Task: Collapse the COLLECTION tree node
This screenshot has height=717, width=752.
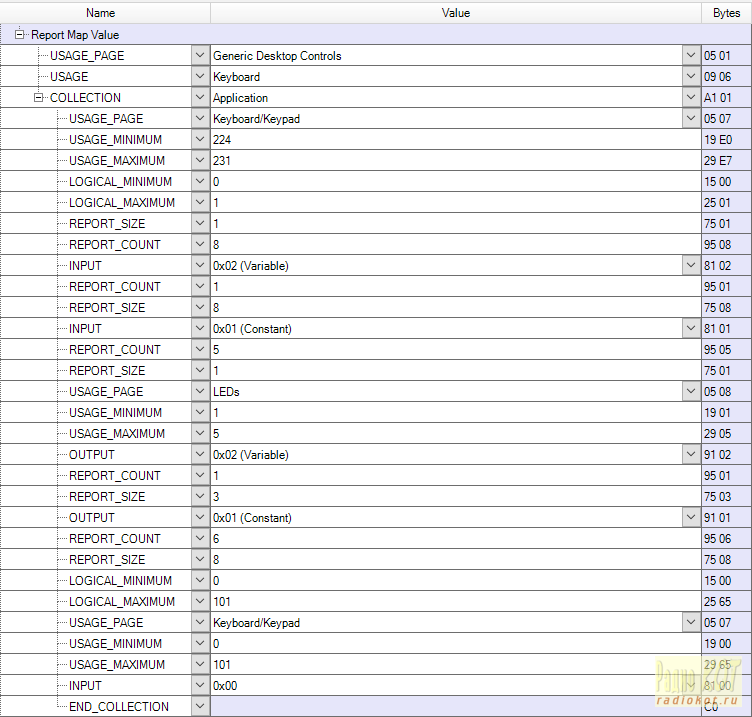Action: 38,98
